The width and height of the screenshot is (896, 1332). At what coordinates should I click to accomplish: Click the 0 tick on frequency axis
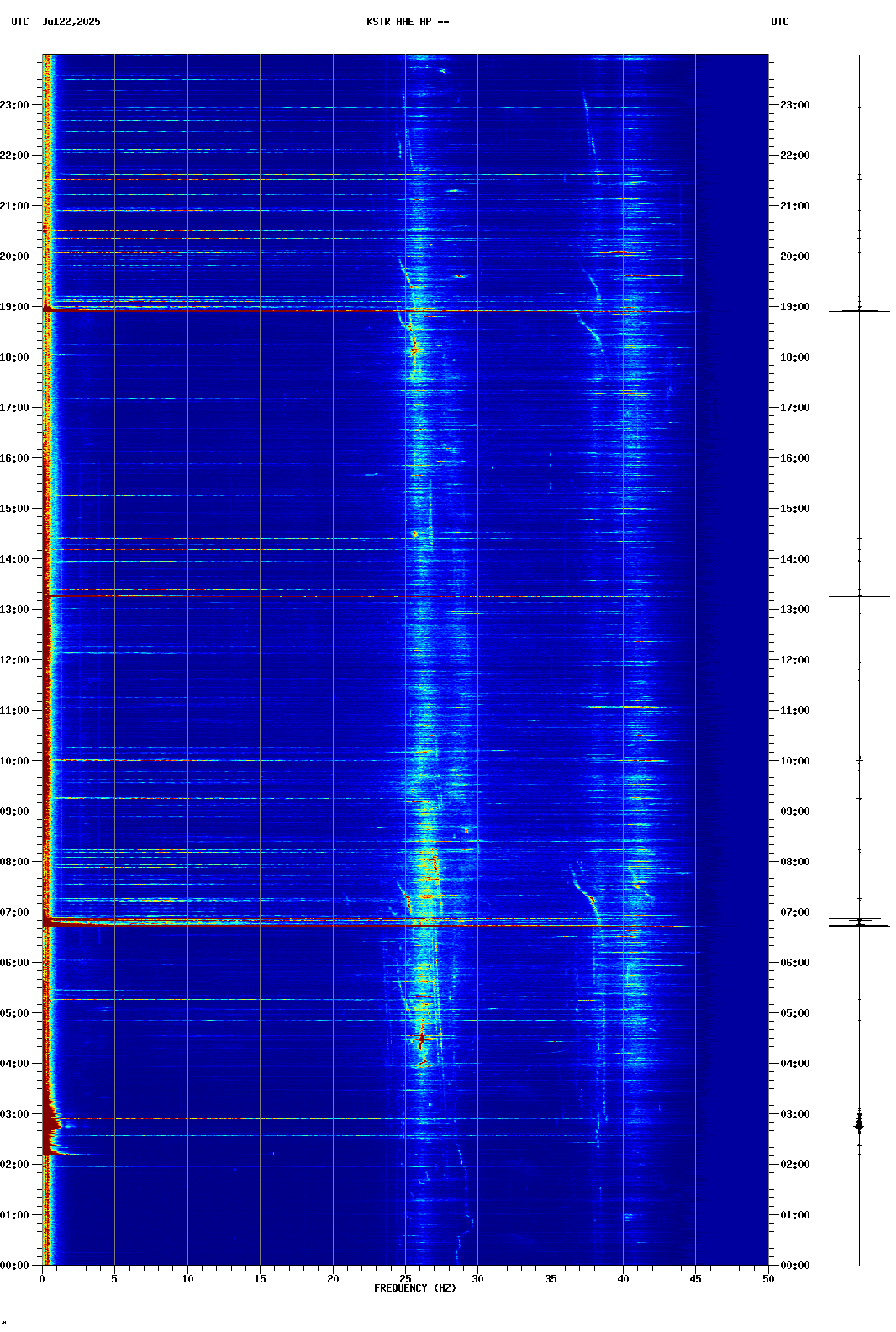point(42,1279)
